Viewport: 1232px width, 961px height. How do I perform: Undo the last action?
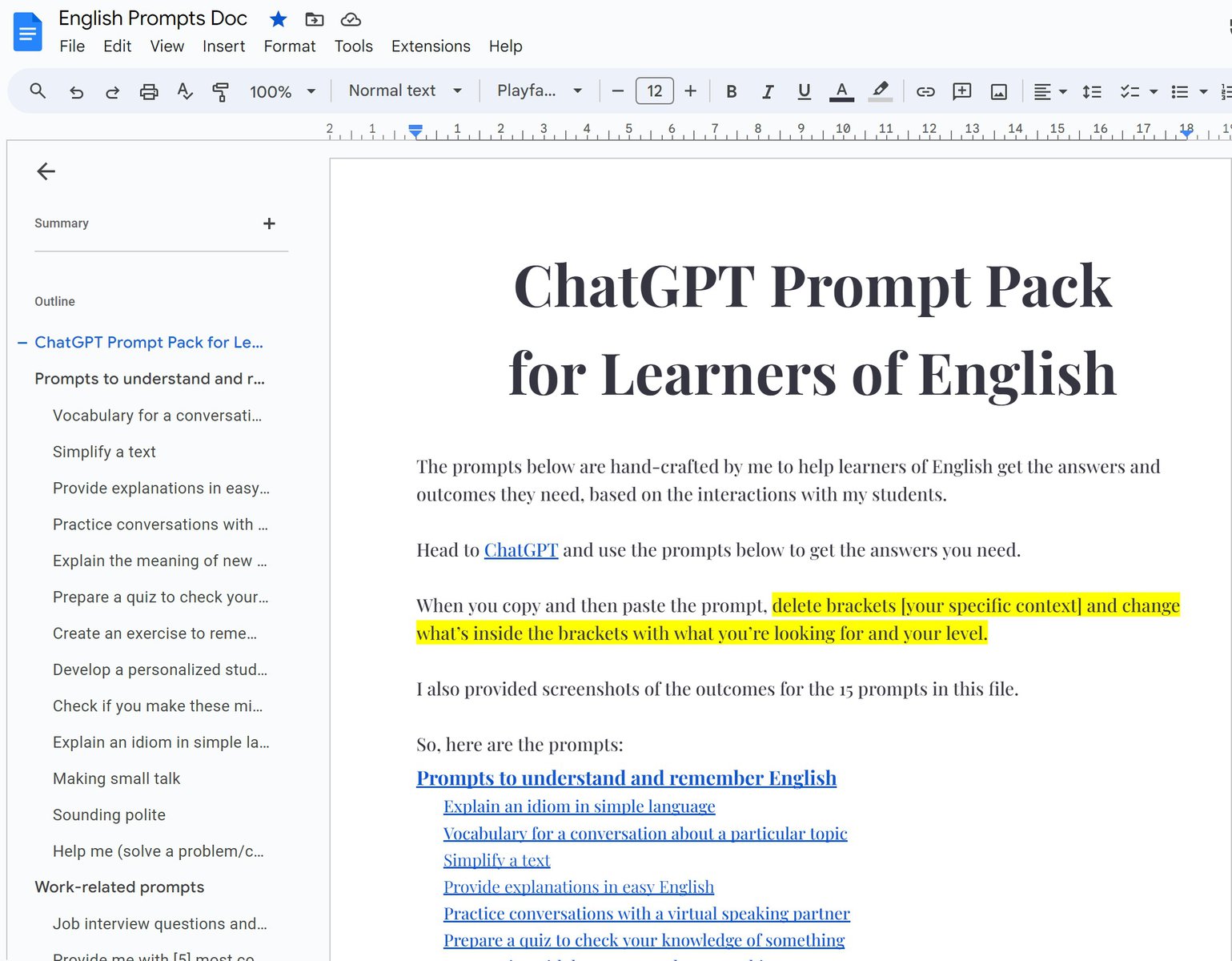76,91
